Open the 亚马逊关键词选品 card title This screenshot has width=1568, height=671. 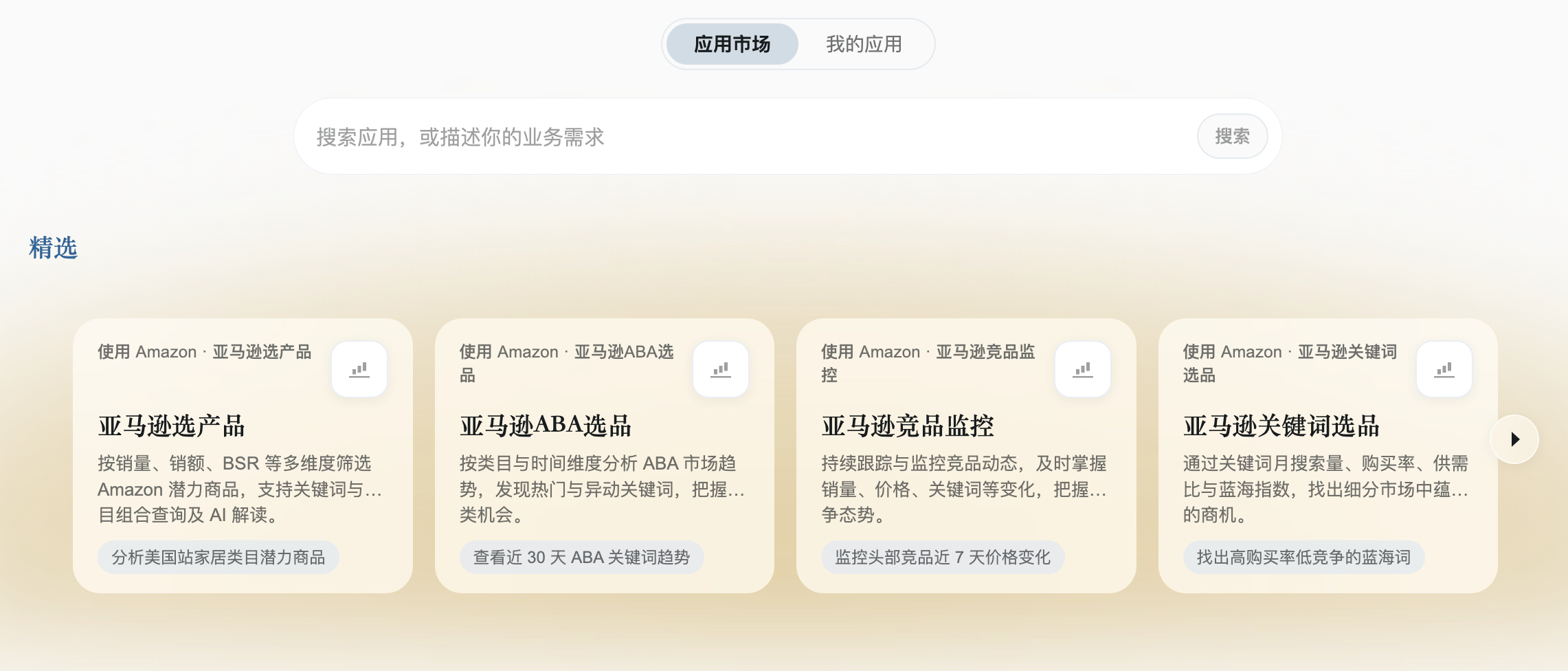tap(1281, 426)
